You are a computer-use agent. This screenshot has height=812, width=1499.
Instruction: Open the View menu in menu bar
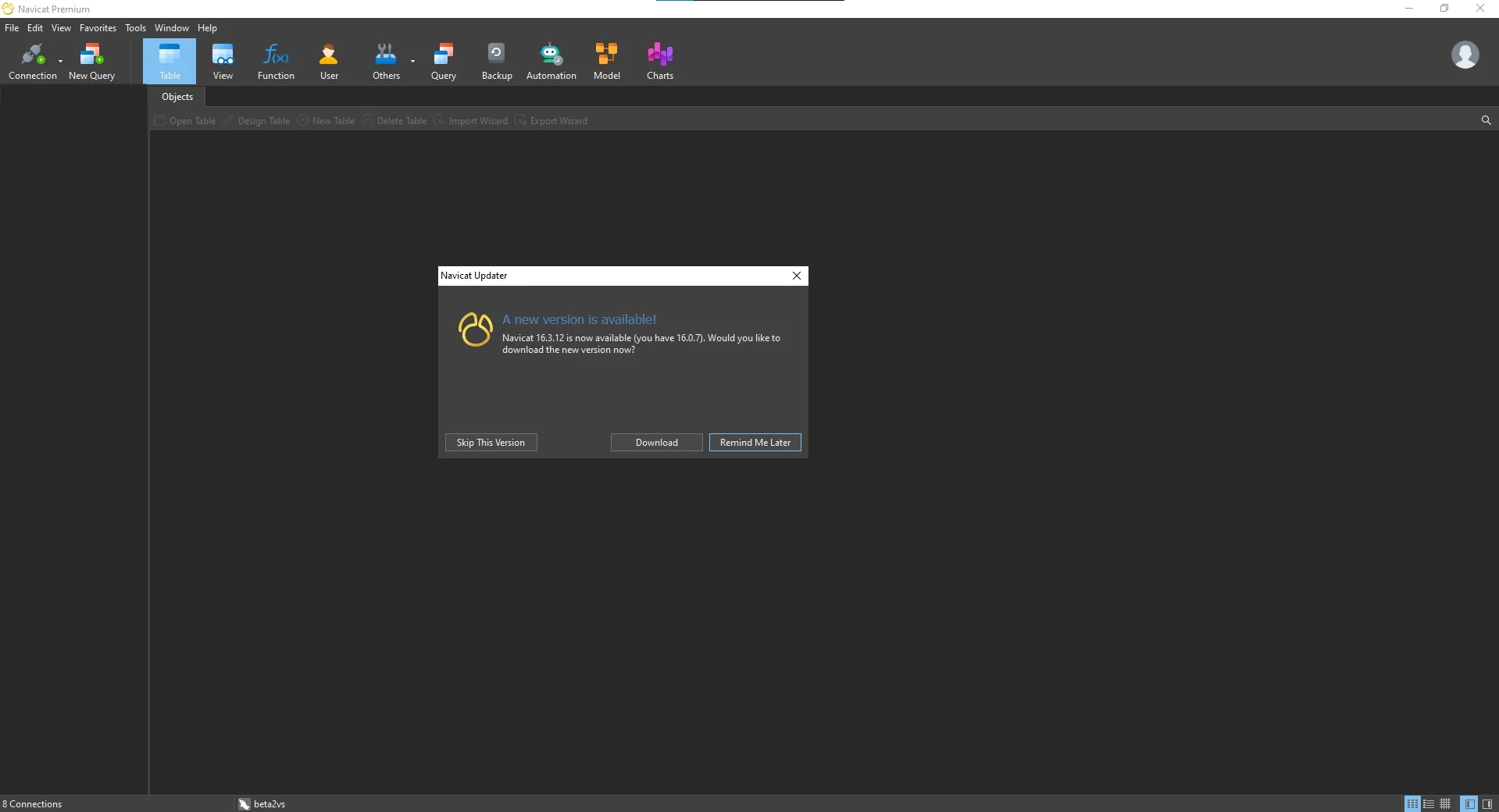(61, 28)
